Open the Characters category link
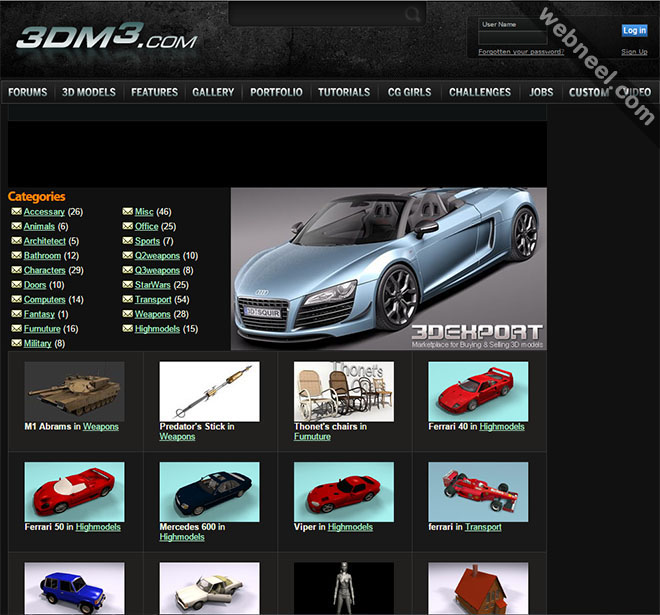 click(45, 270)
